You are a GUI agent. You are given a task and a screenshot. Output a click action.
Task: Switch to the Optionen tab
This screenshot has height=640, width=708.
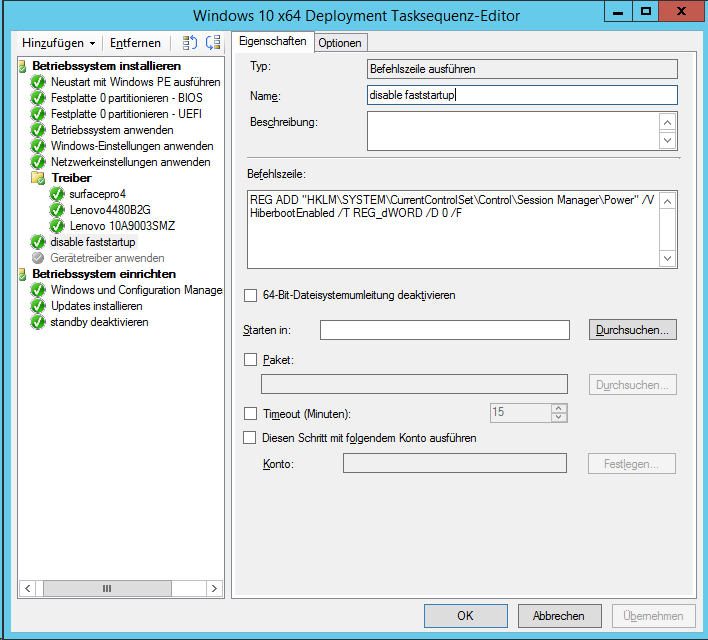340,42
